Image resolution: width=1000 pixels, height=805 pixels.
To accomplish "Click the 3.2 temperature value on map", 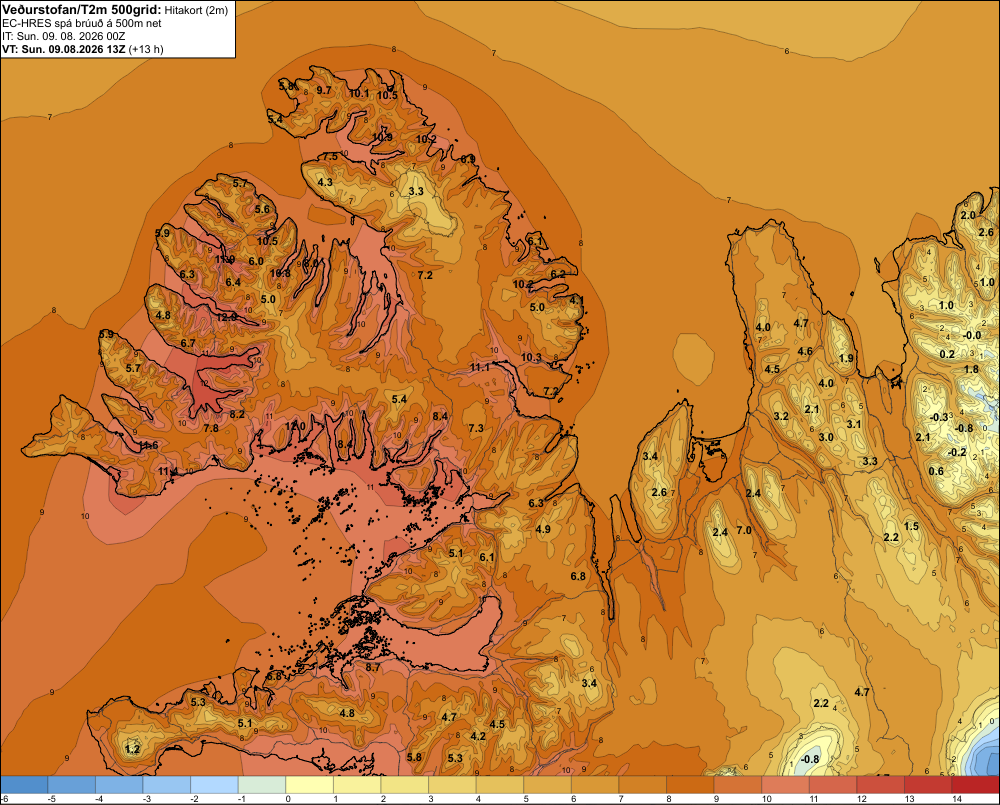I will (x=781, y=416).
